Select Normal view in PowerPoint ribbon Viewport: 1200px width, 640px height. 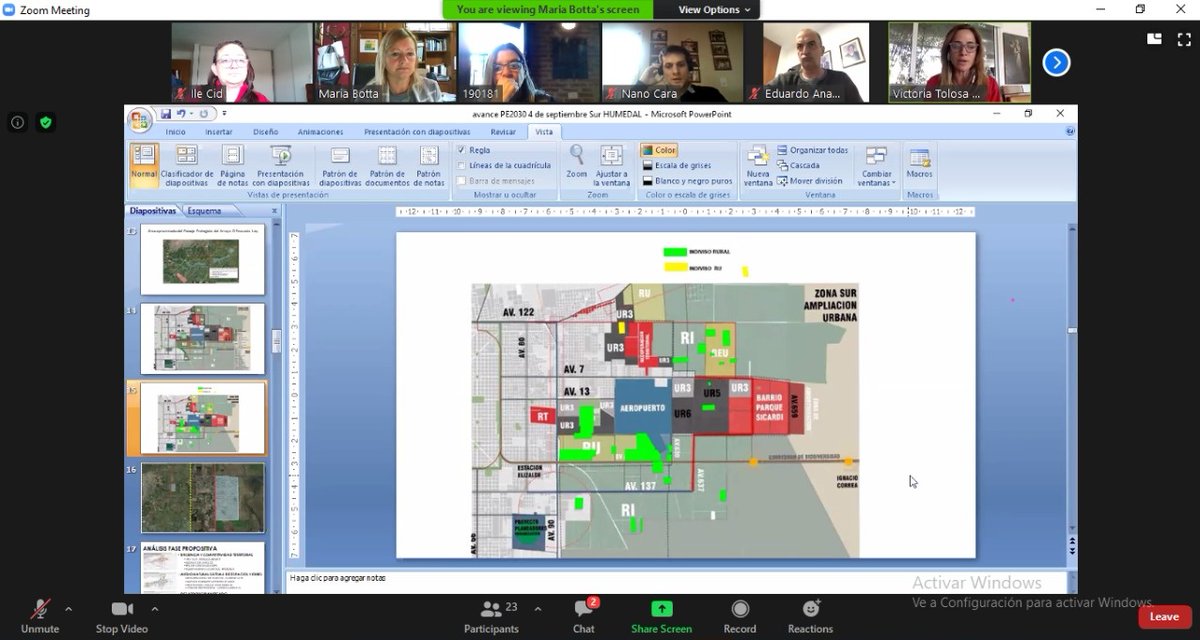(144, 166)
